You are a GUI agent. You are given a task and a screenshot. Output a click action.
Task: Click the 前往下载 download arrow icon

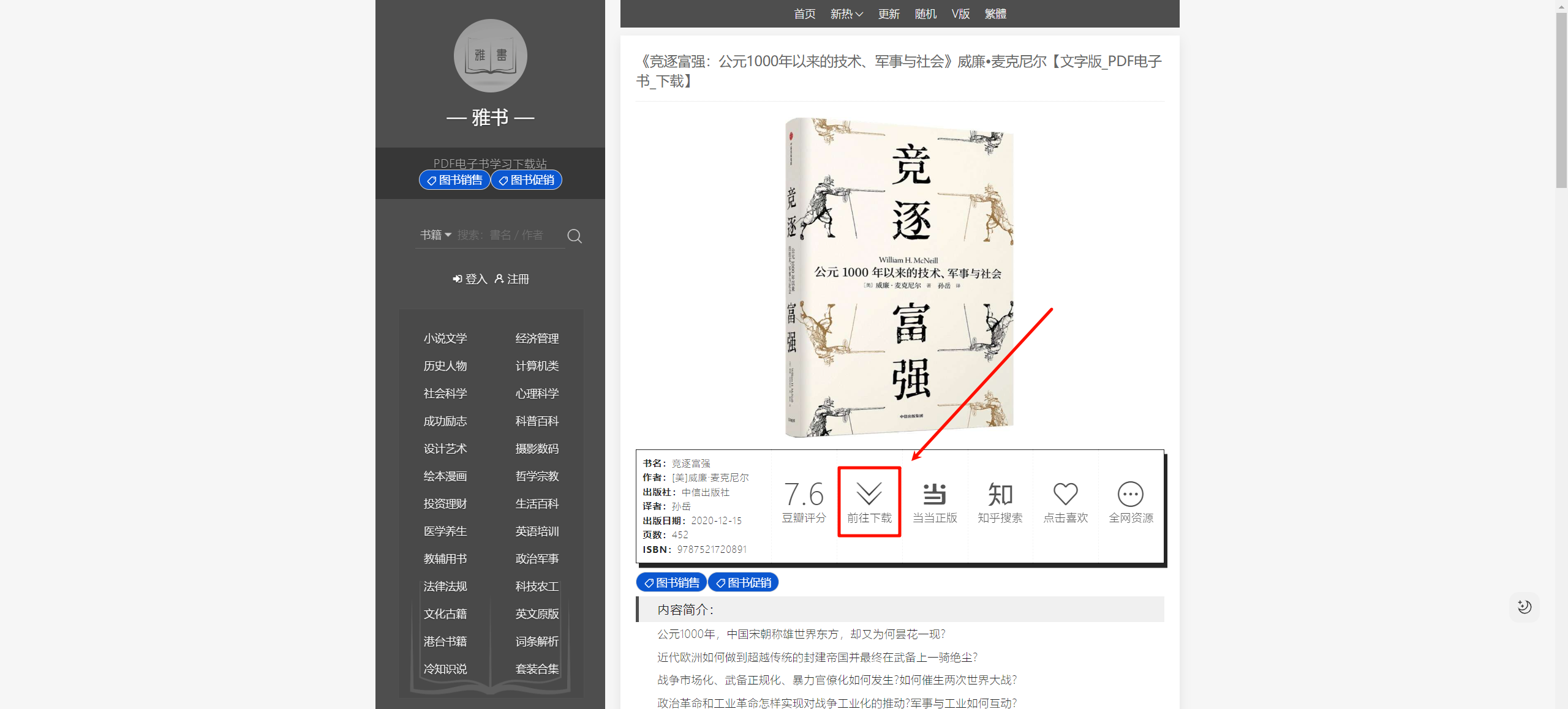pos(869,493)
